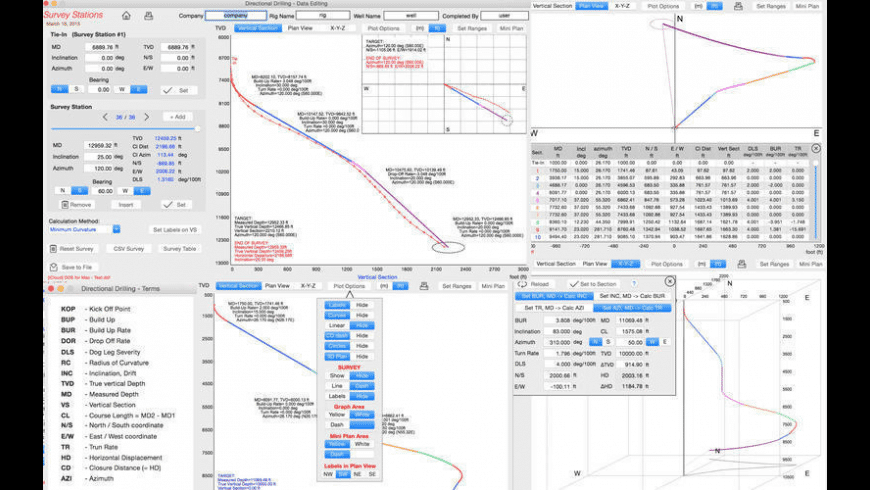Close the section table with its X icon
The width and height of the screenshot is (870, 490).
coord(816,149)
